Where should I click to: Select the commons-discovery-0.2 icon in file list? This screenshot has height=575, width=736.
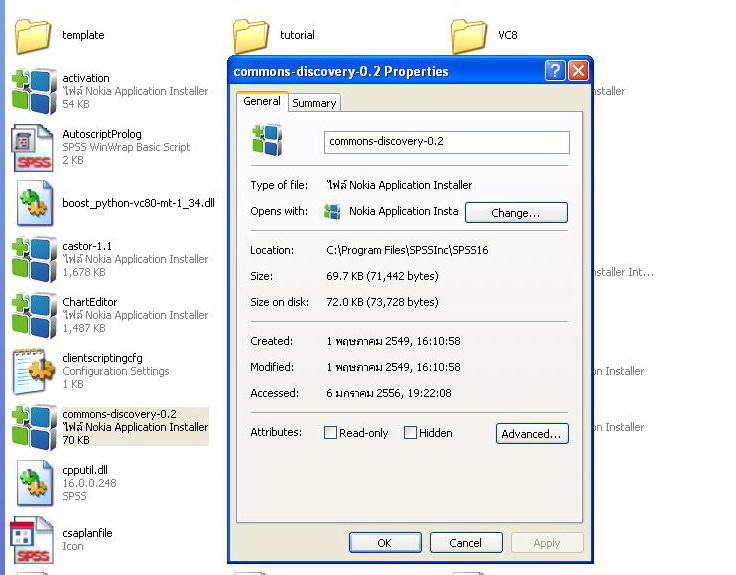pyautogui.click(x=34, y=427)
